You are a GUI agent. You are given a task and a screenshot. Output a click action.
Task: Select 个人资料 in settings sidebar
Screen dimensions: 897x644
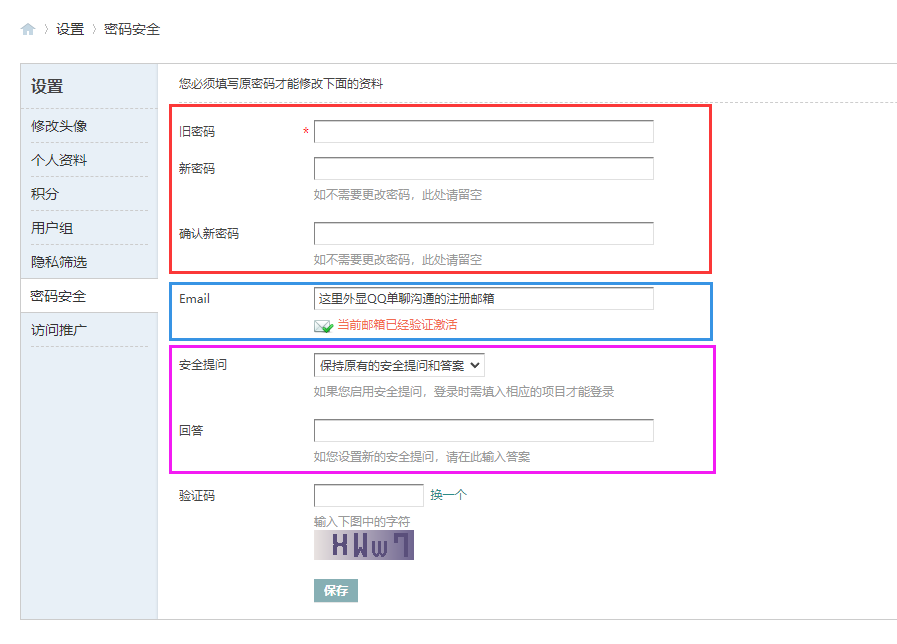tap(59, 160)
